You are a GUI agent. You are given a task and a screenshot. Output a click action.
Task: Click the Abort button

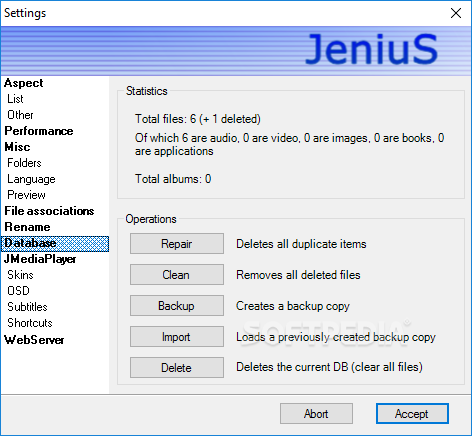click(316, 414)
